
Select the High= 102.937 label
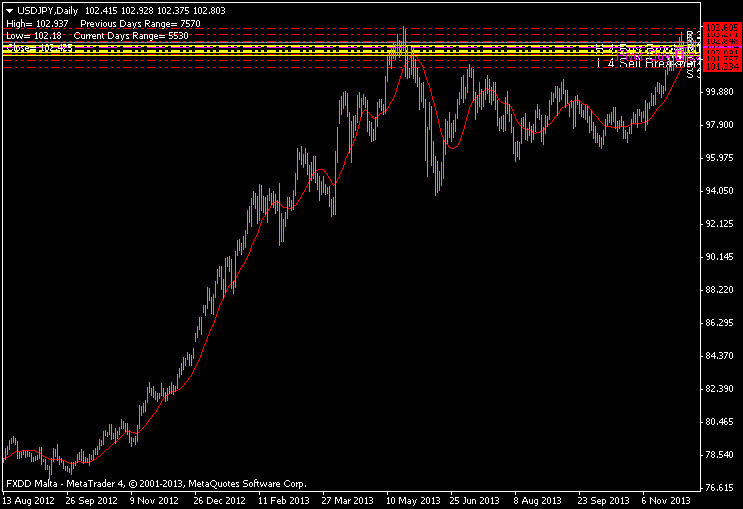coord(37,23)
